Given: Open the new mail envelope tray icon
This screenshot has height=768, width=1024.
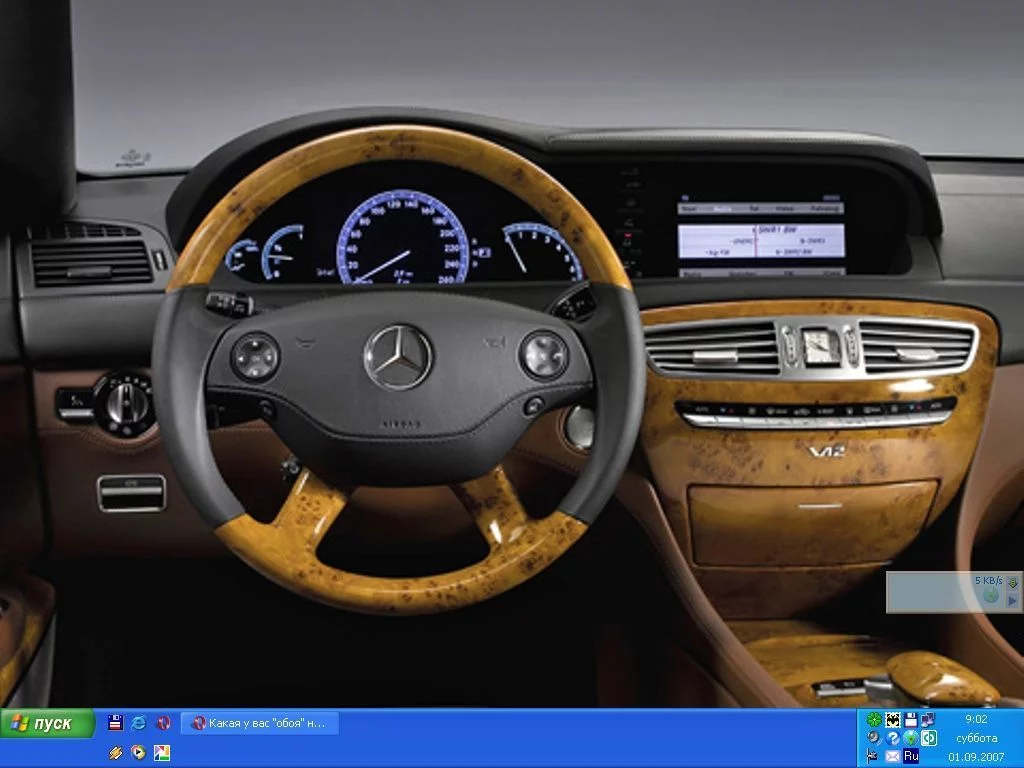Looking at the screenshot, I should click(x=892, y=756).
